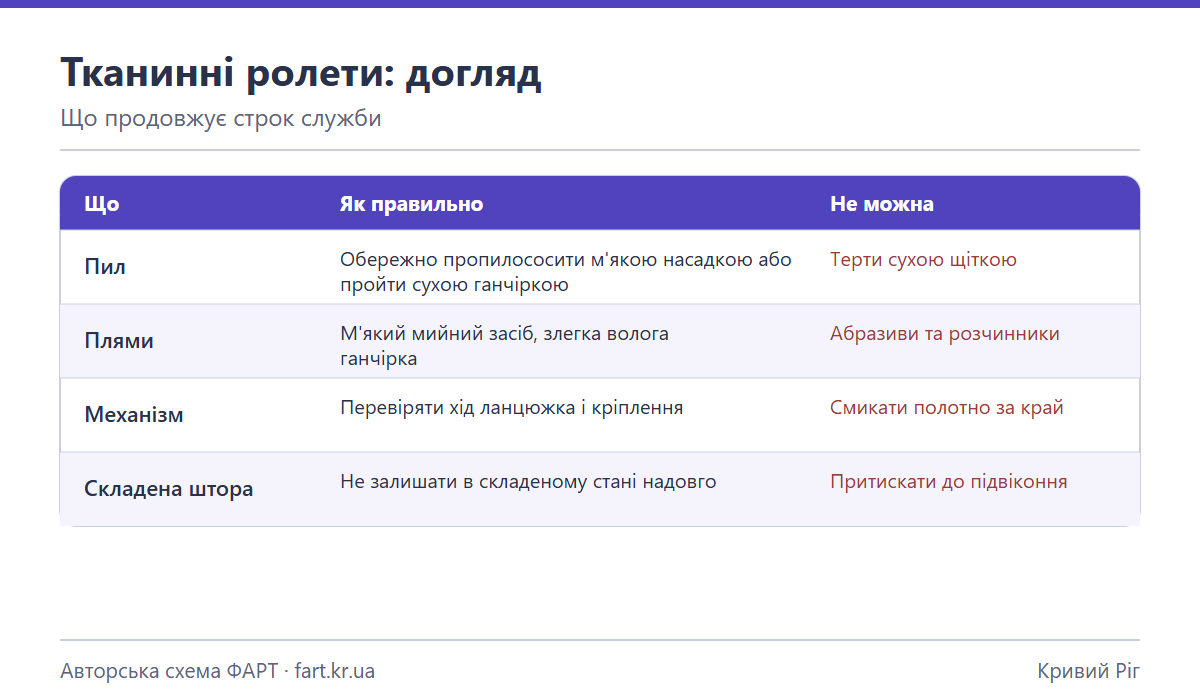This screenshot has height=700, width=1200.
Task: Click footer 'Авторська схема ФАРТ · fart.kr.ua'
Action: [x=218, y=671]
